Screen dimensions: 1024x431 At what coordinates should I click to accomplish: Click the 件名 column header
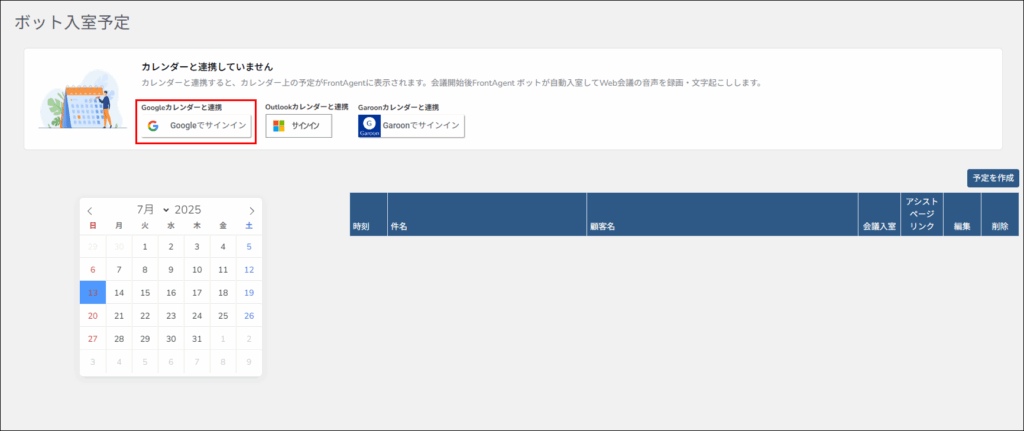click(x=399, y=227)
